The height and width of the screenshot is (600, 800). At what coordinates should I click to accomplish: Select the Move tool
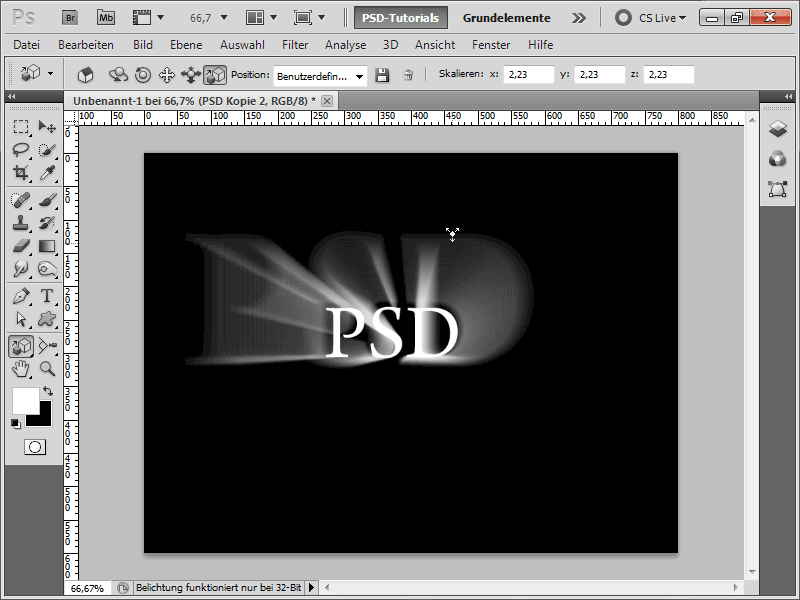point(47,127)
